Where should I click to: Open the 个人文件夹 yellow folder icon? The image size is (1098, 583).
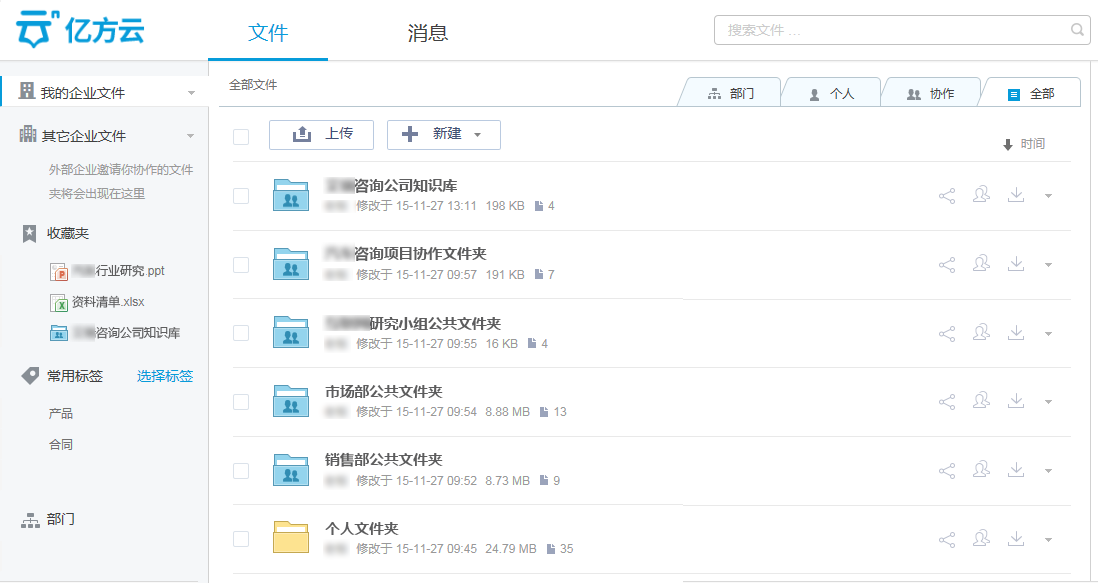click(291, 538)
